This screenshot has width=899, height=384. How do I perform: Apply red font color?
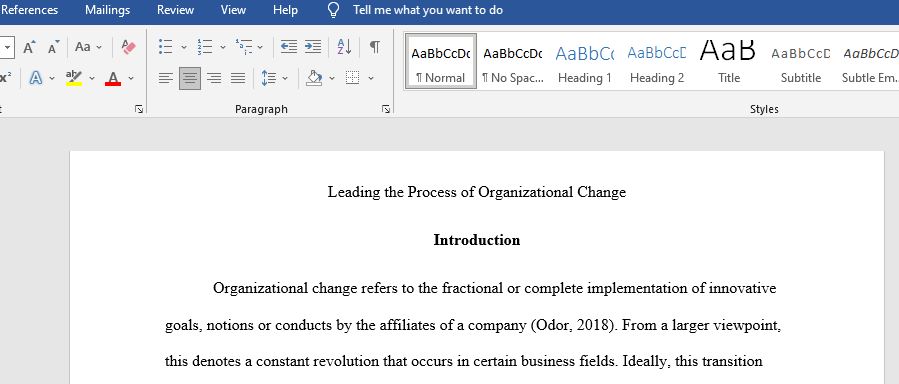click(x=113, y=78)
